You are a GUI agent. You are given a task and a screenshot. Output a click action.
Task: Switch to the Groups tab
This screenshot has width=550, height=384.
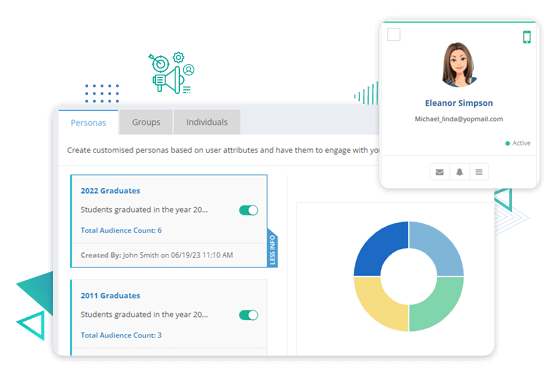coord(146,122)
